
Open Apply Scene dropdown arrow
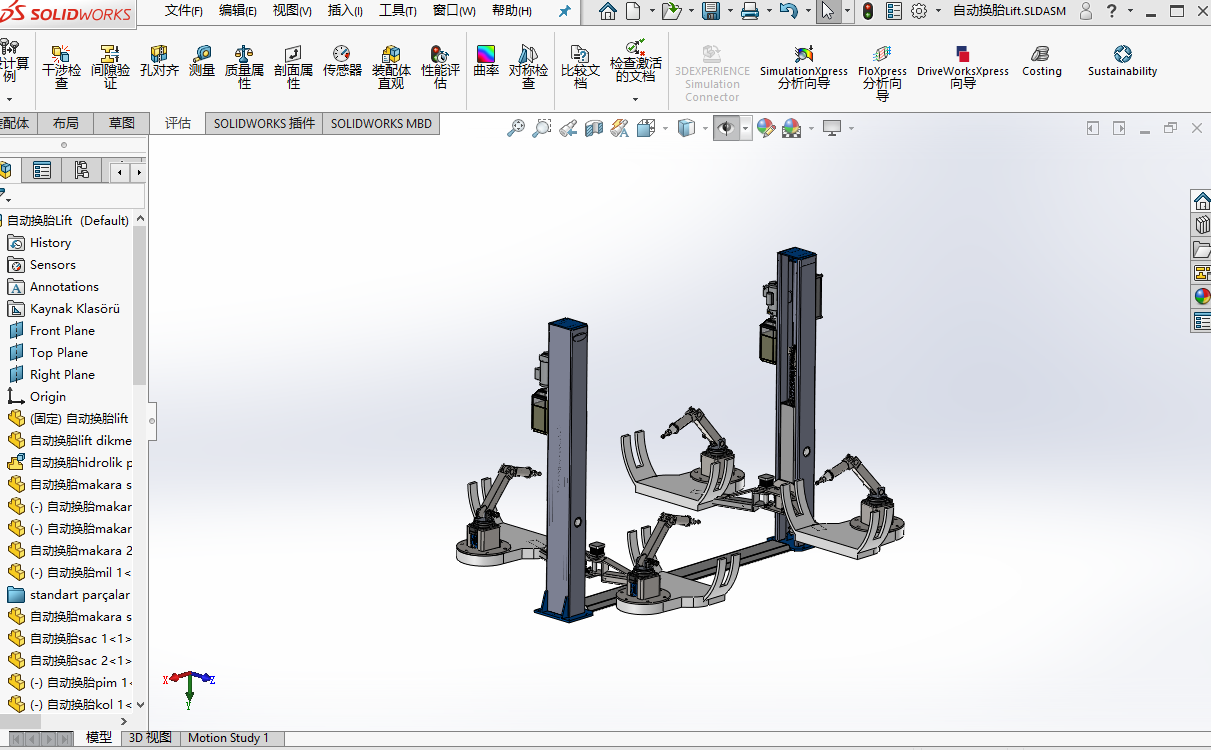[811, 128]
